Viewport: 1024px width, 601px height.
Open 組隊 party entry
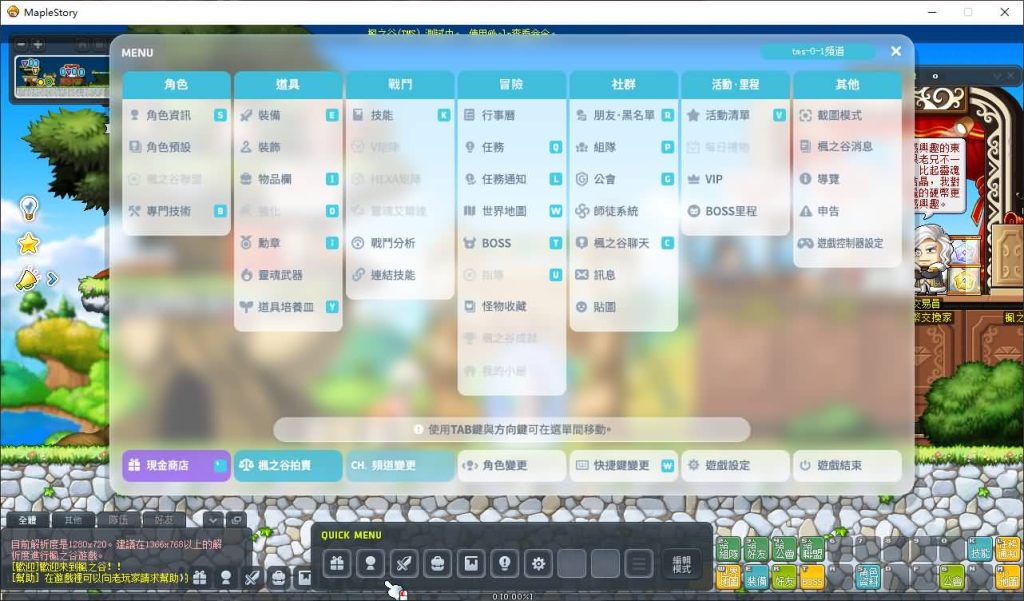[624, 147]
